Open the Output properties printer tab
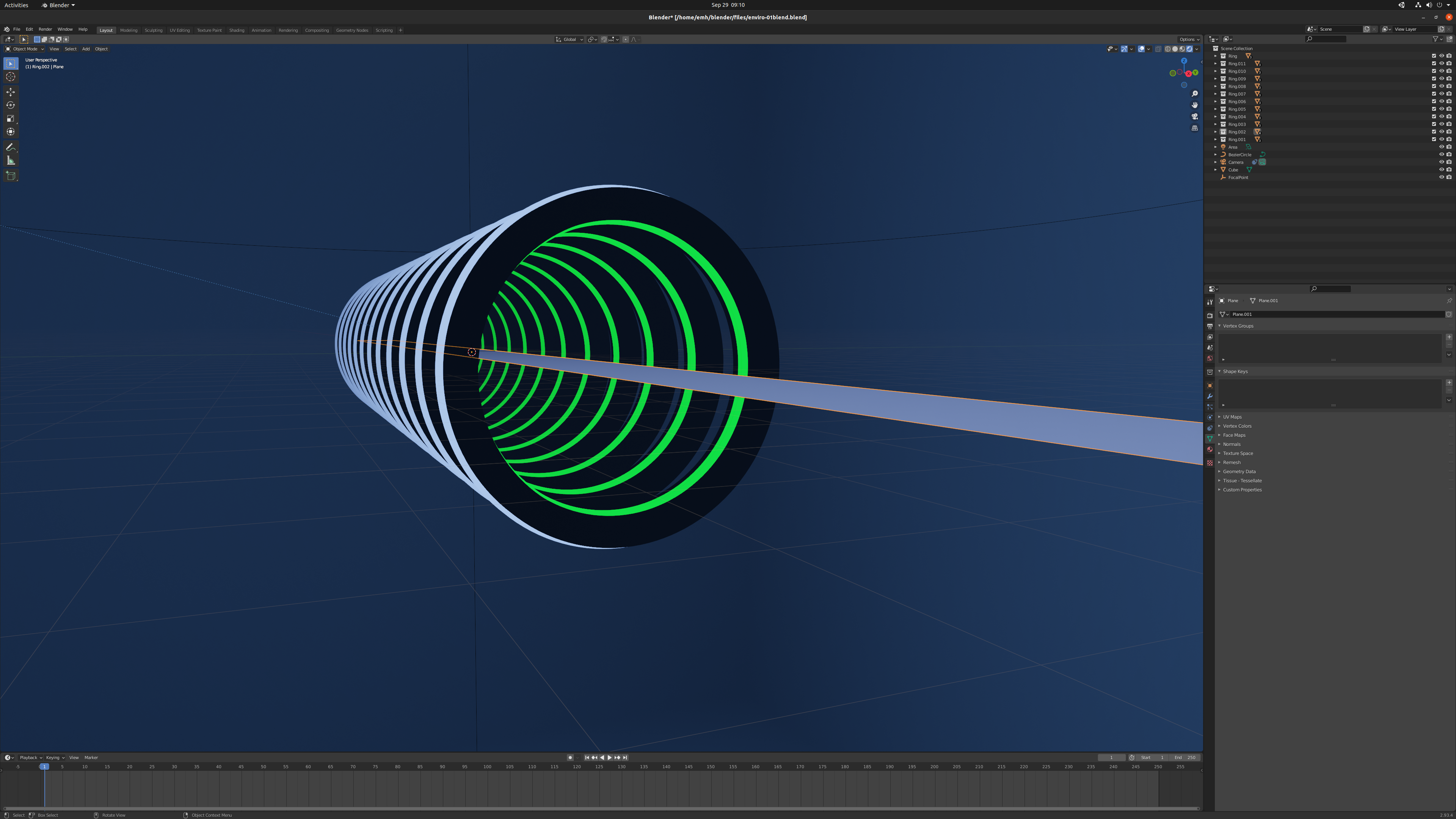 tap(1210, 326)
